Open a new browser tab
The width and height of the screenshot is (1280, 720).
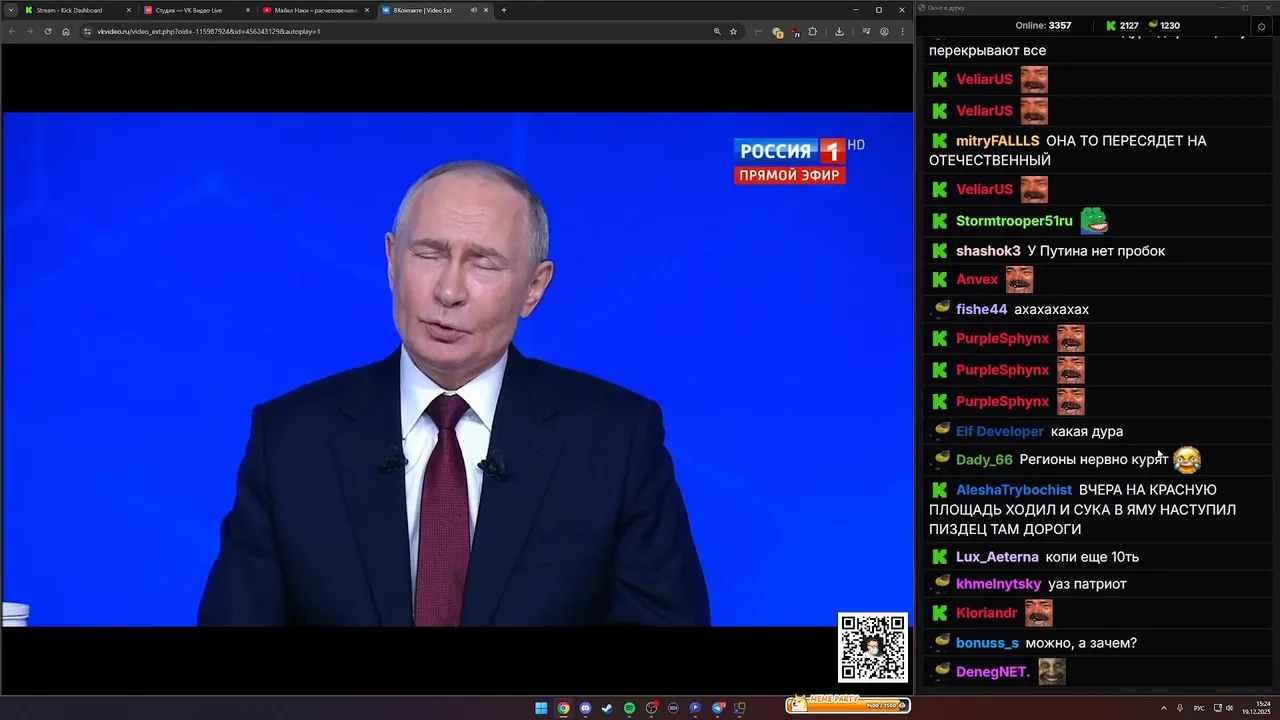tap(503, 10)
